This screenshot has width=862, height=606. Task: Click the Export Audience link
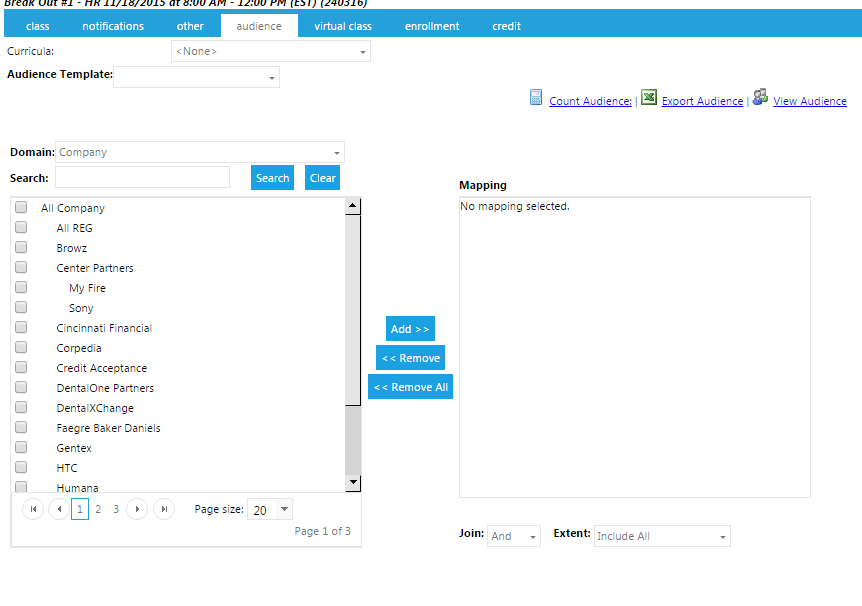tap(702, 101)
